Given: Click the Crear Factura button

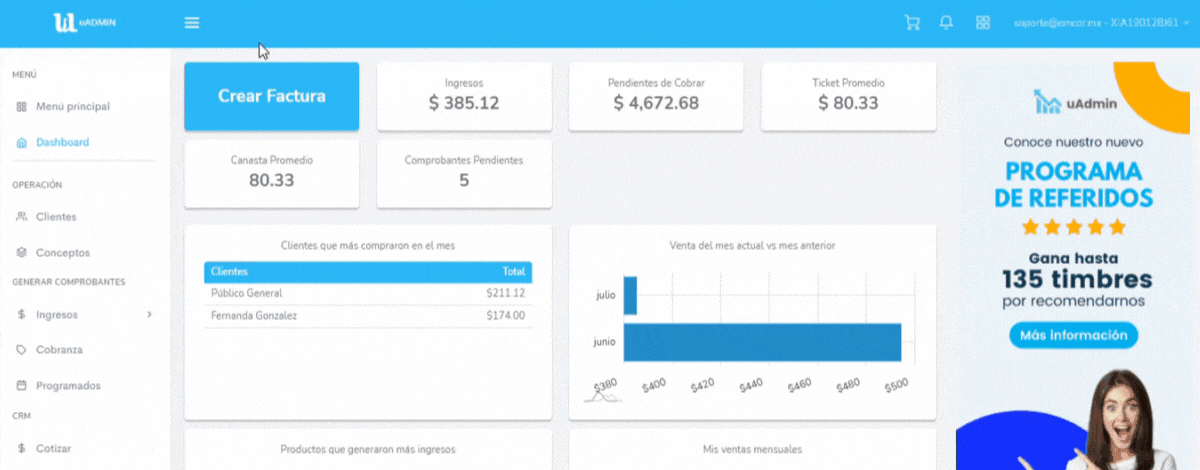Looking at the screenshot, I should pos(272,96).
